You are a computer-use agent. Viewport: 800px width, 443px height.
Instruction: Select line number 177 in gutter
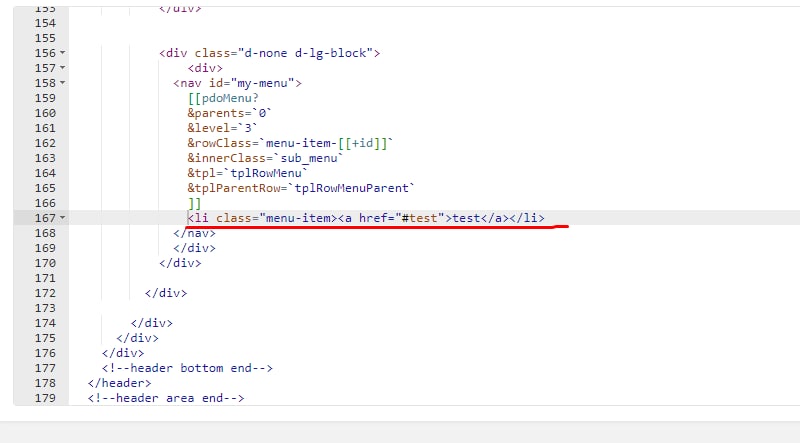(45, 368)
